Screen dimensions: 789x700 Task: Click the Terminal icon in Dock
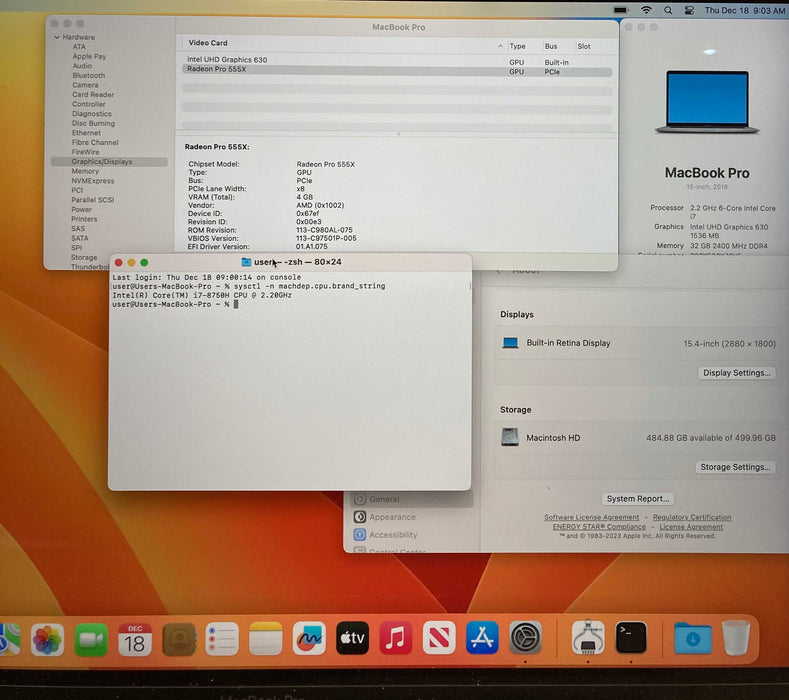click(631, 637)
